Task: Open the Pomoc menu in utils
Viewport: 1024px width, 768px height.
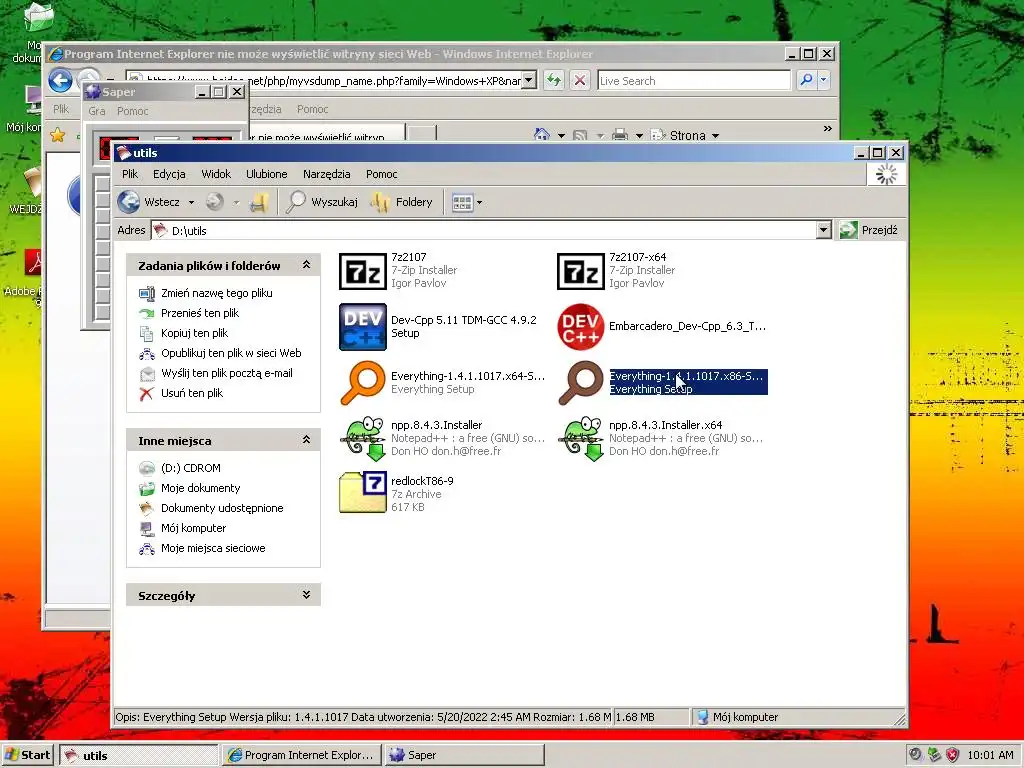Action: 381,174
